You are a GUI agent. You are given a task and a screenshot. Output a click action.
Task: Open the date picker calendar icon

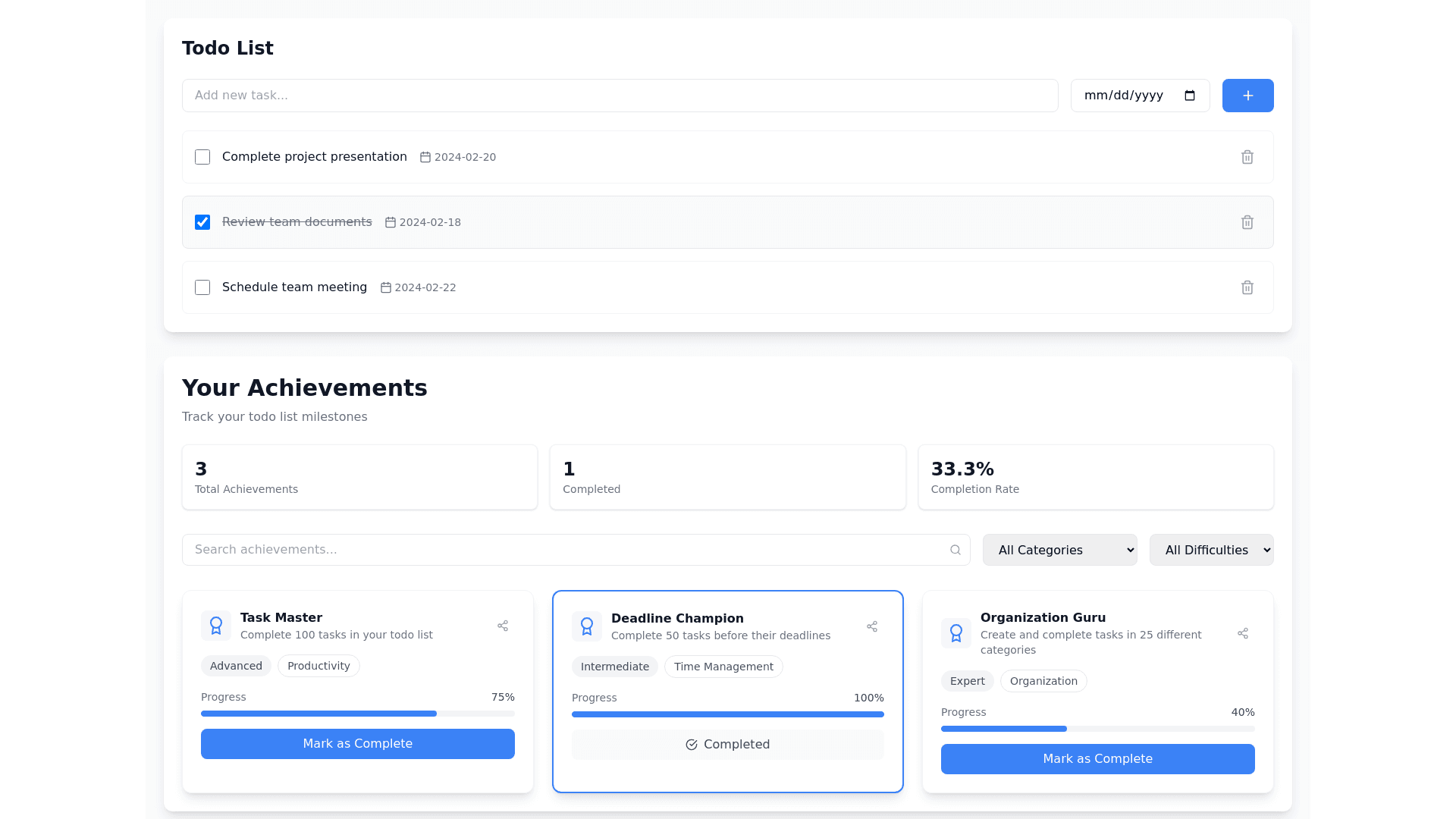tap(1190, 96)
